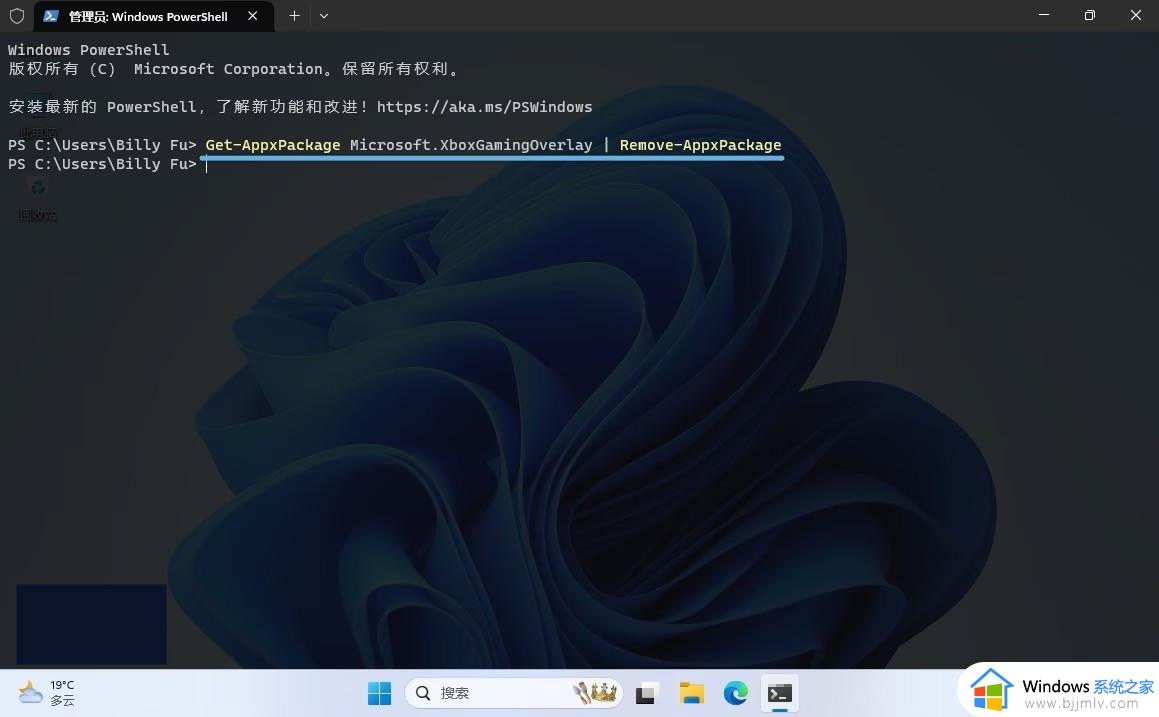Expand the new tab profile dropdown arrow
Viewport: 1159px width, 717px height.
324,16
